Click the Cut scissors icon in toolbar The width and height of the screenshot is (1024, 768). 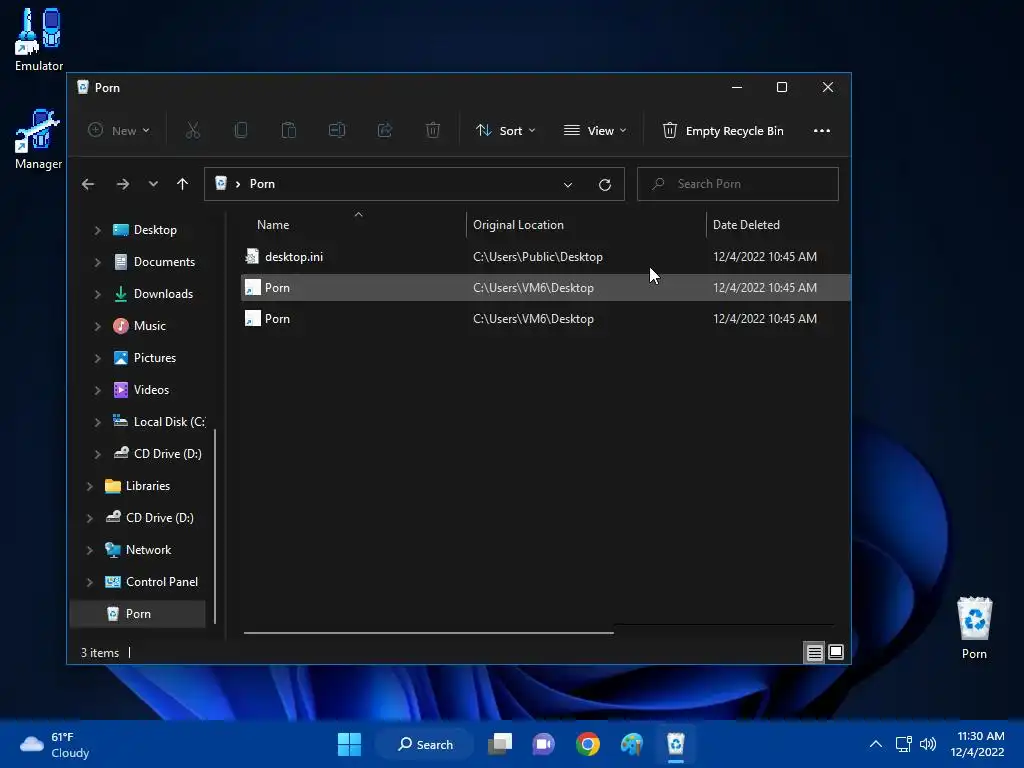click(x=193, y=131)
